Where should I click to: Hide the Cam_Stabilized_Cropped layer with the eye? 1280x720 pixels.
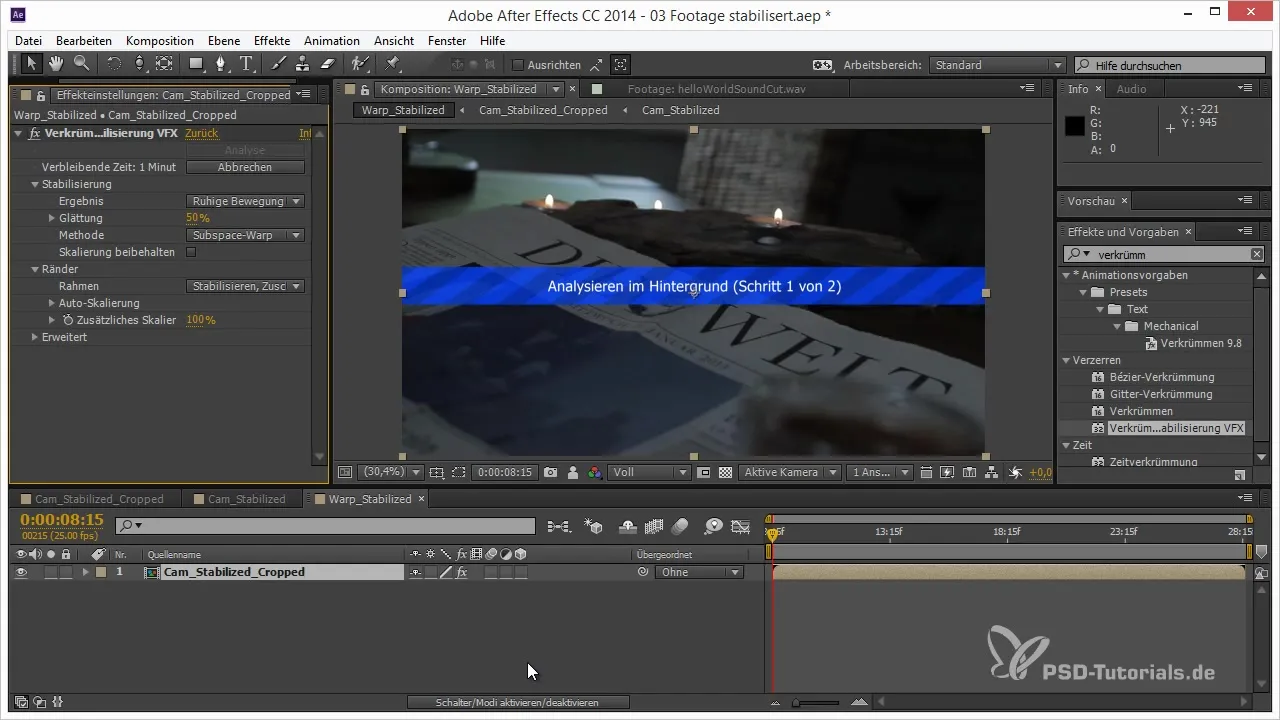[x=21, y=572]
